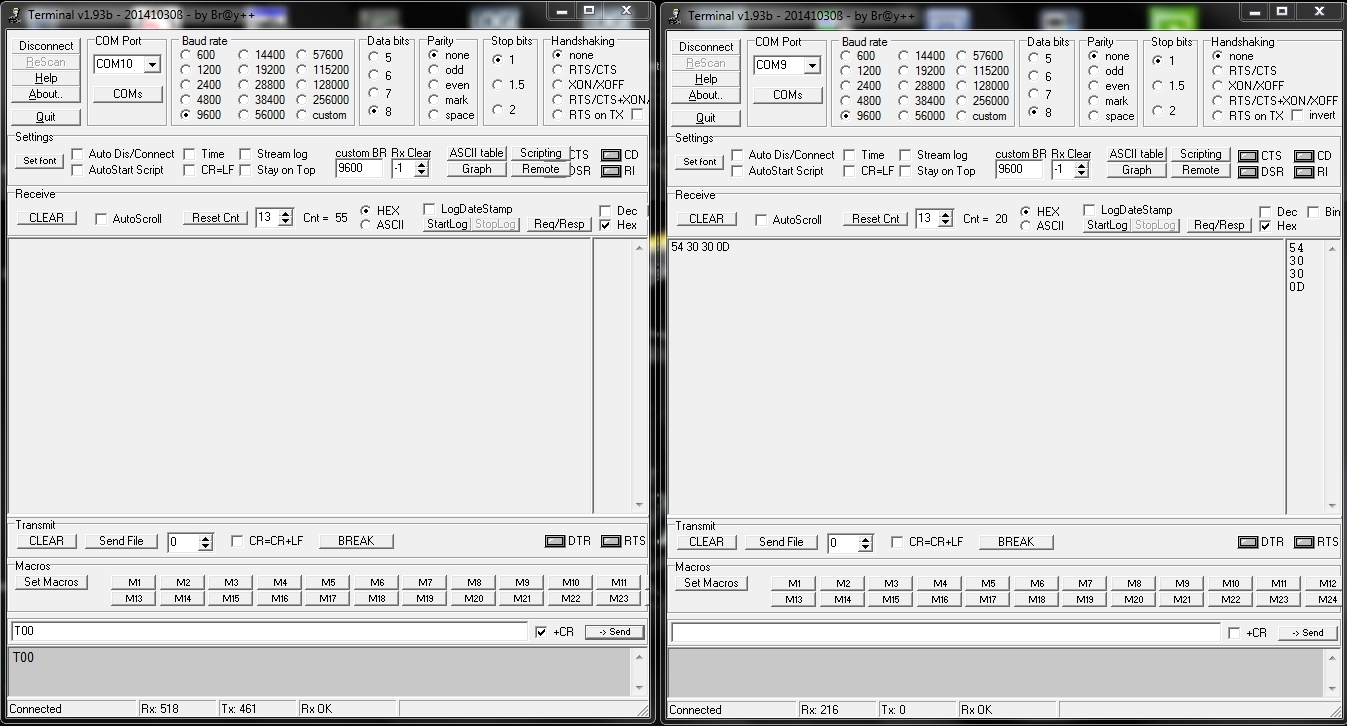This screenshot has height=726, width=1347.
Task: Click DSR status LED in COM9 window
Action: (x=1248, y=172)
